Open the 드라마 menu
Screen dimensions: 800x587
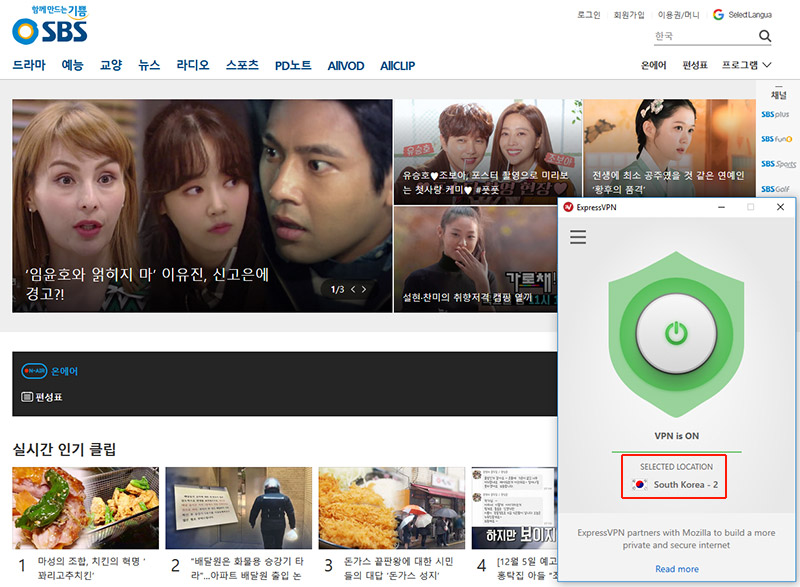tap(29, 65)
